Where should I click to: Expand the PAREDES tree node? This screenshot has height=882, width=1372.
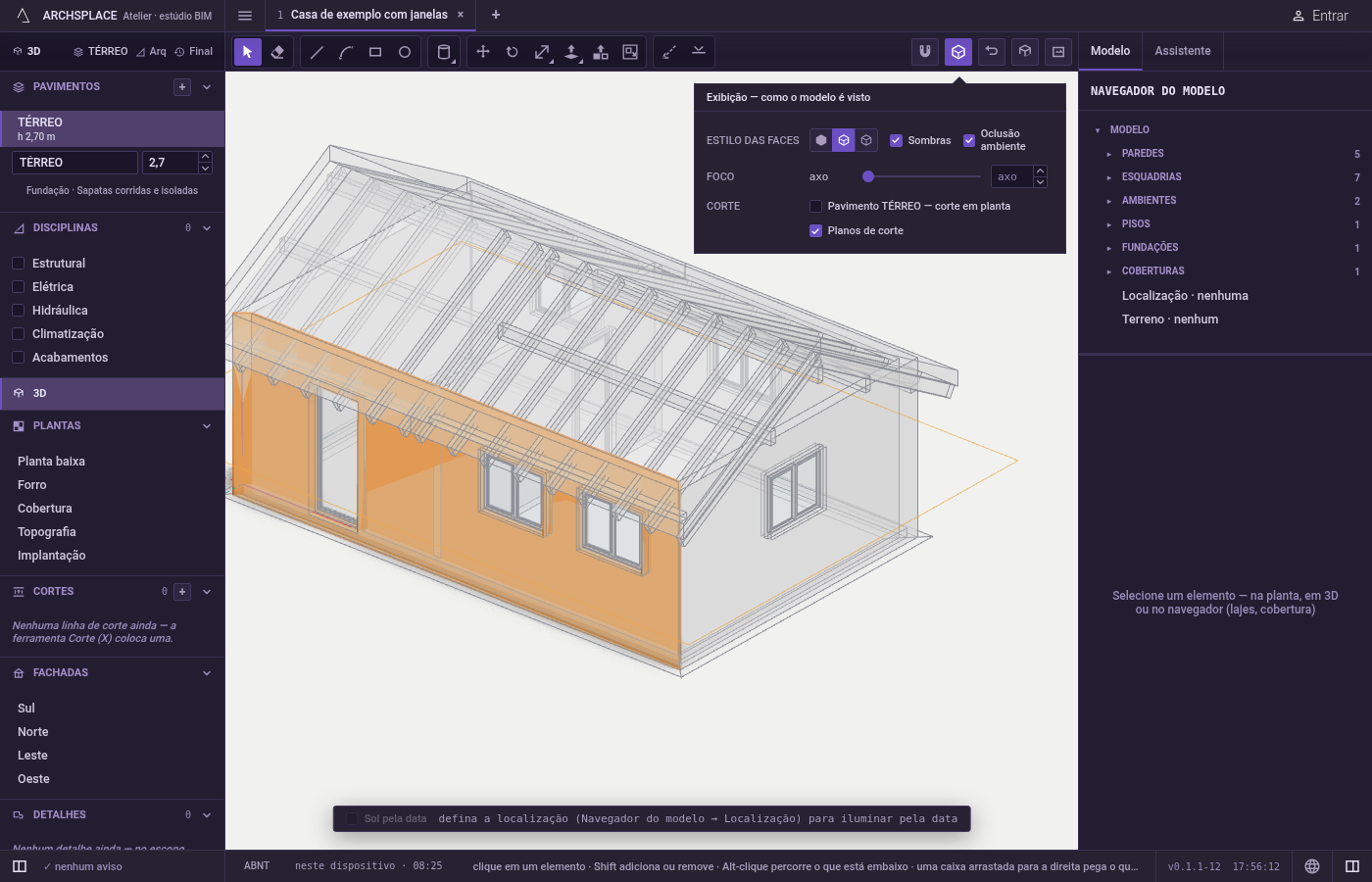1109,154
